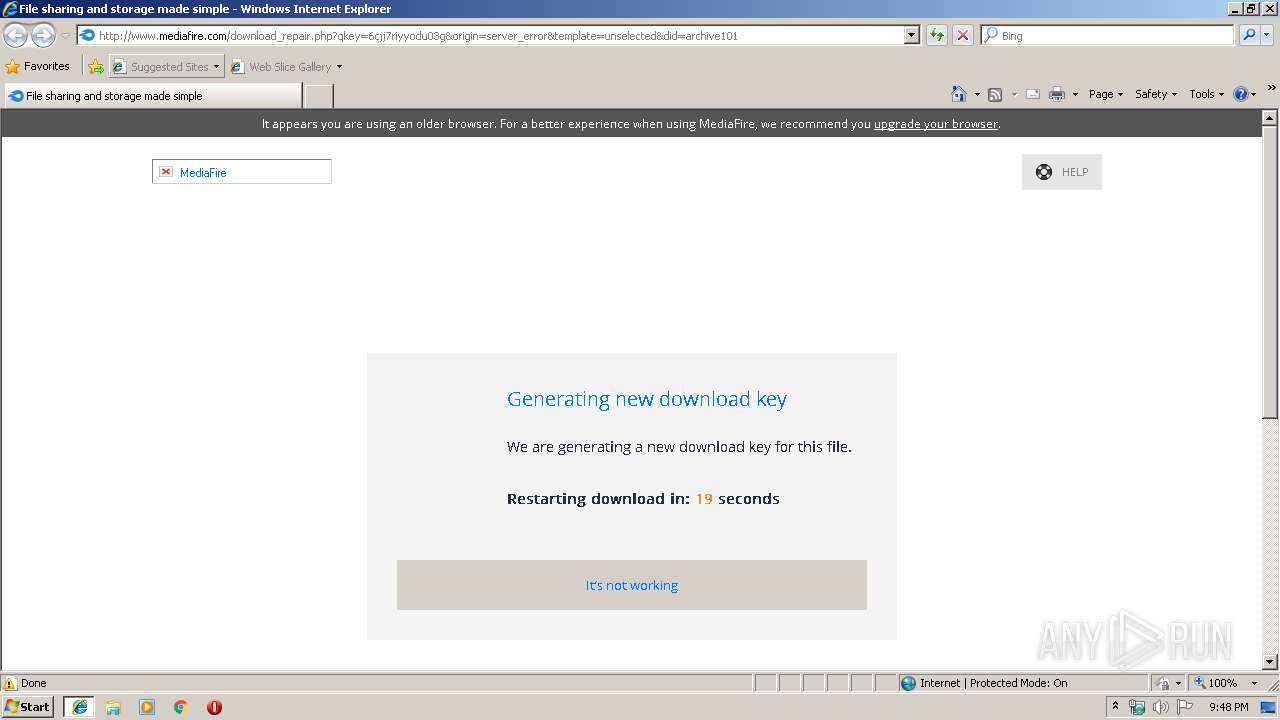Go back with the Back arrow

pos(15,35)
